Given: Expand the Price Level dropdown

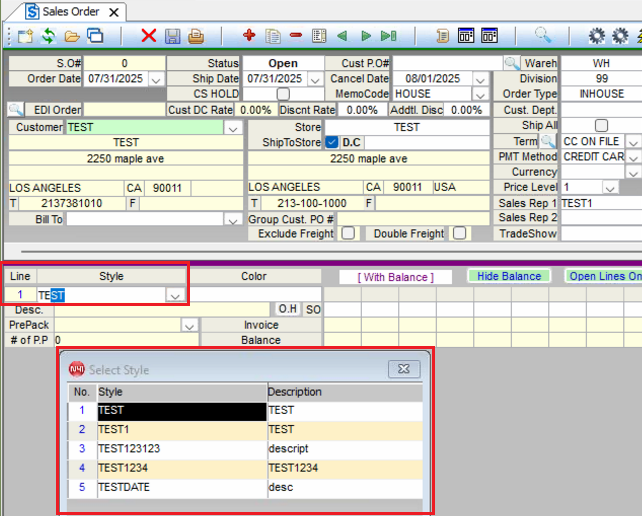Looking at the screenshot, I should (610, 188).
